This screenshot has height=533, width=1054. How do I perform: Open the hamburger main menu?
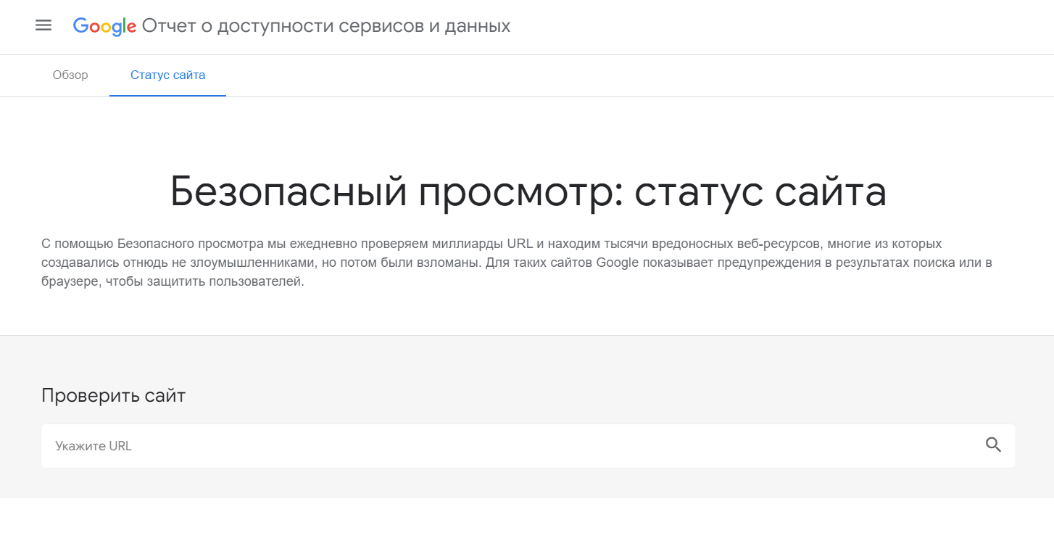click(x=44, y=26)
